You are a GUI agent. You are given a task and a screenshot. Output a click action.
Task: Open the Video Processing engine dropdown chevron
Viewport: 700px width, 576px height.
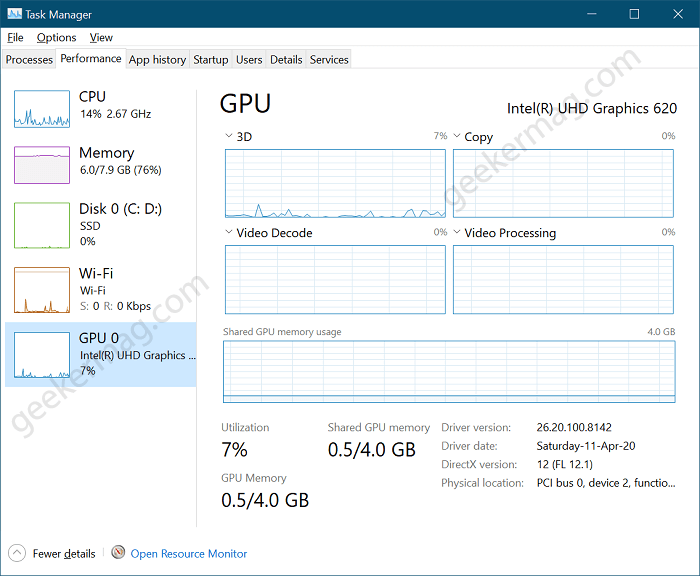[457, 232]
